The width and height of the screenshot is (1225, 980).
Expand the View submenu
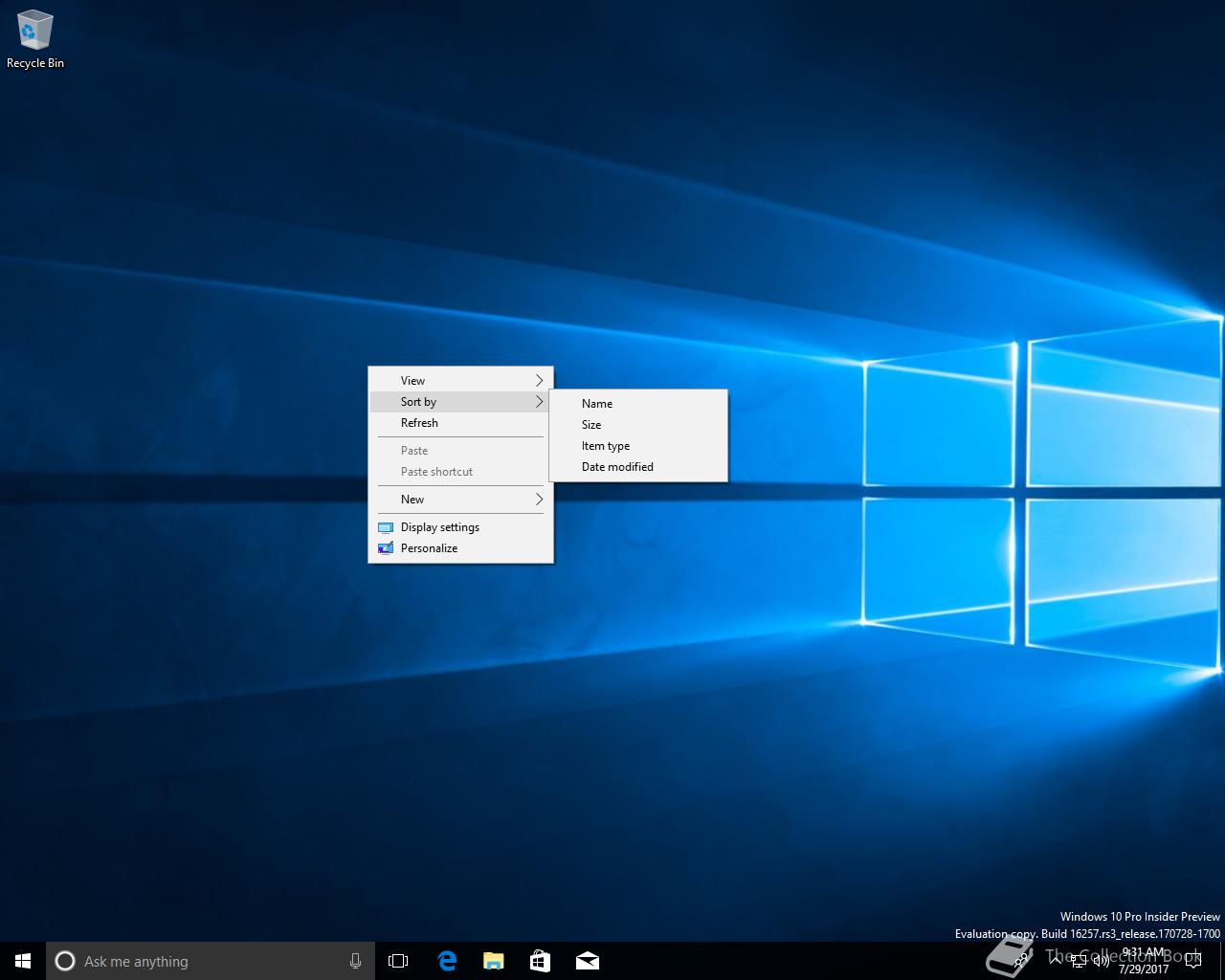pos(460,381)
